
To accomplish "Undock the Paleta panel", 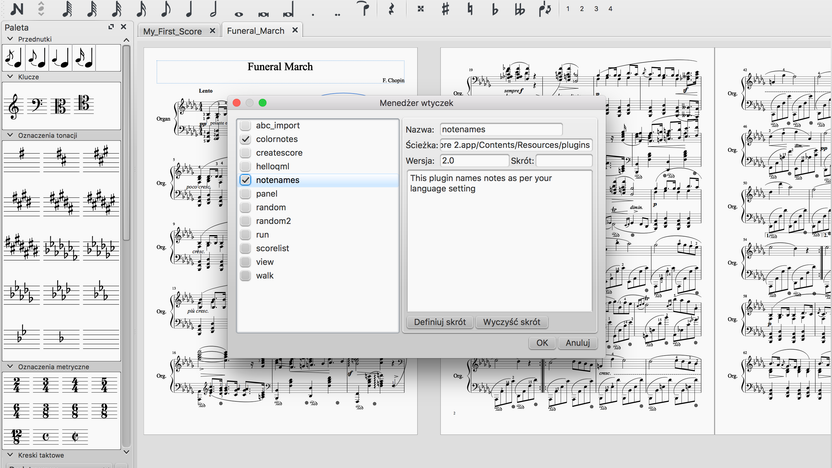I will [111, 27].
